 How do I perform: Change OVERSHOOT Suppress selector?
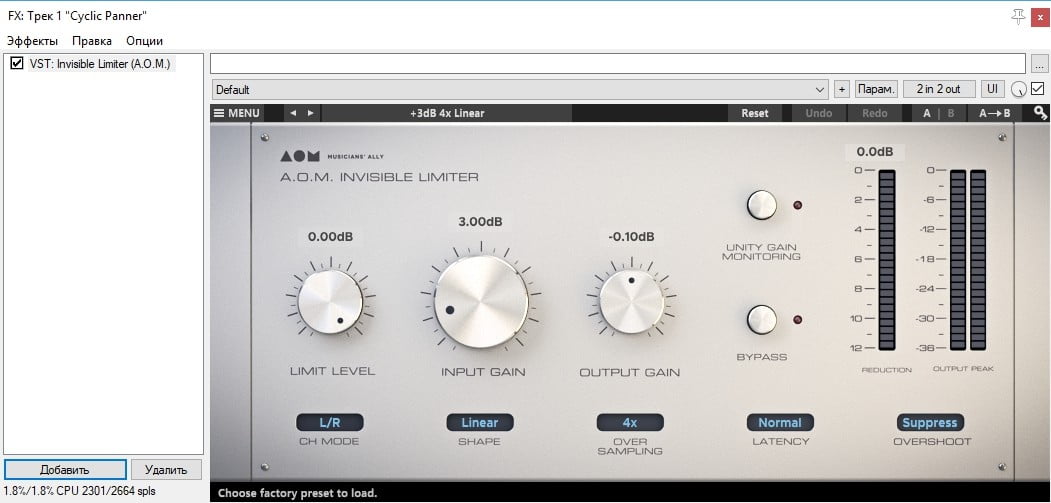point(930,423)
